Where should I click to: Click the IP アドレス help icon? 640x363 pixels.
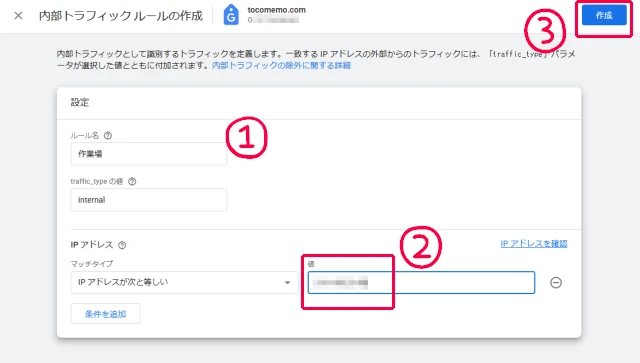click(x=122, y=245)
